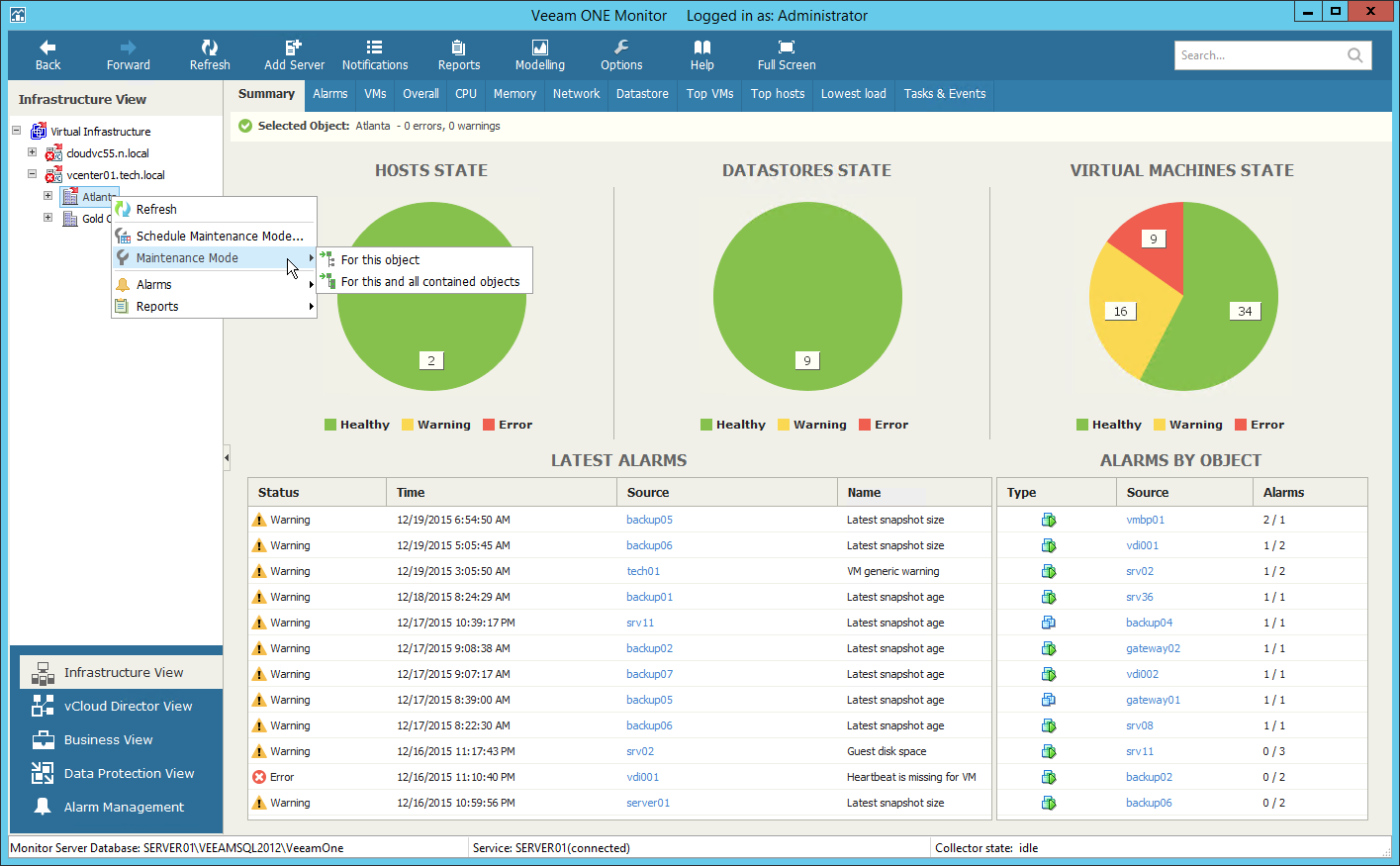Expand the Atlanta tree node
The image size is (1400, 866).
click(47, 196)
